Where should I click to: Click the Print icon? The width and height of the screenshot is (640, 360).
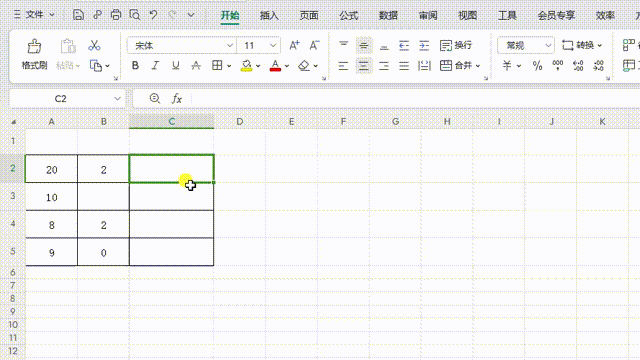(116, 15)
